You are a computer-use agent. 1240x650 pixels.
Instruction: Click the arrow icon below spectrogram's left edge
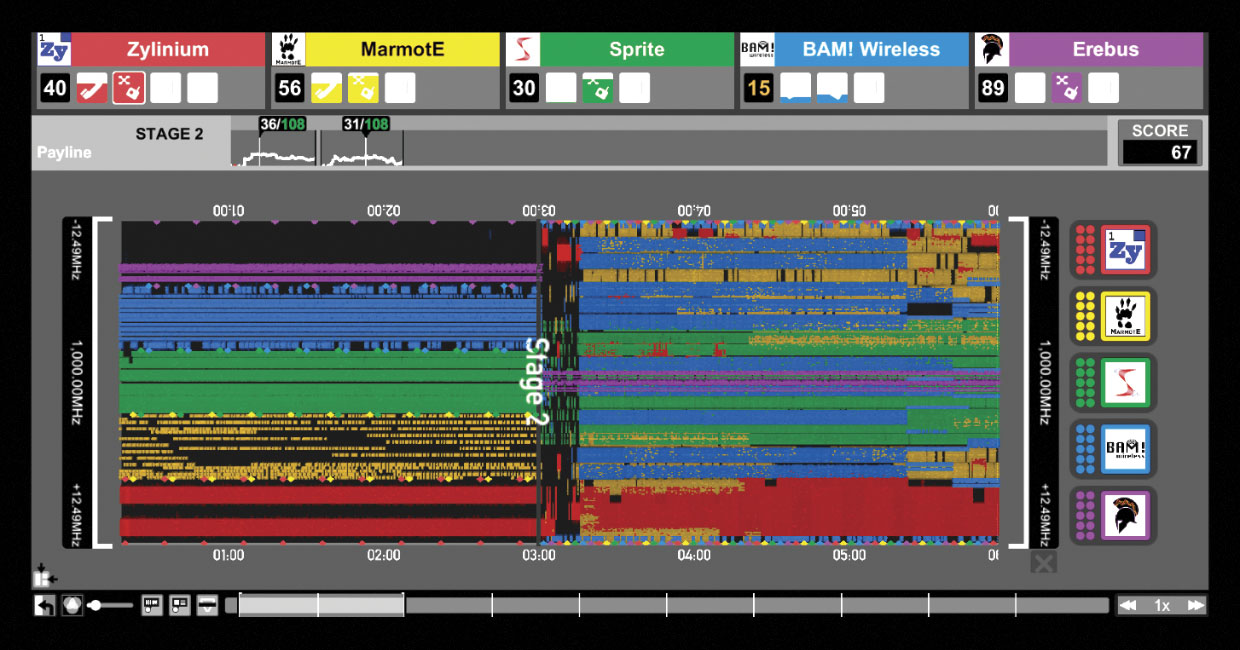[44, 575]
